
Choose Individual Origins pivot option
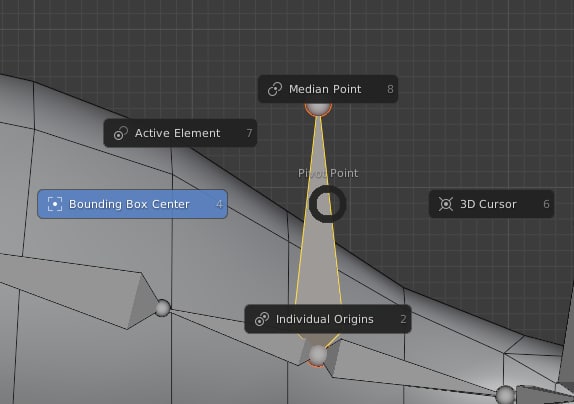point(328,319)
